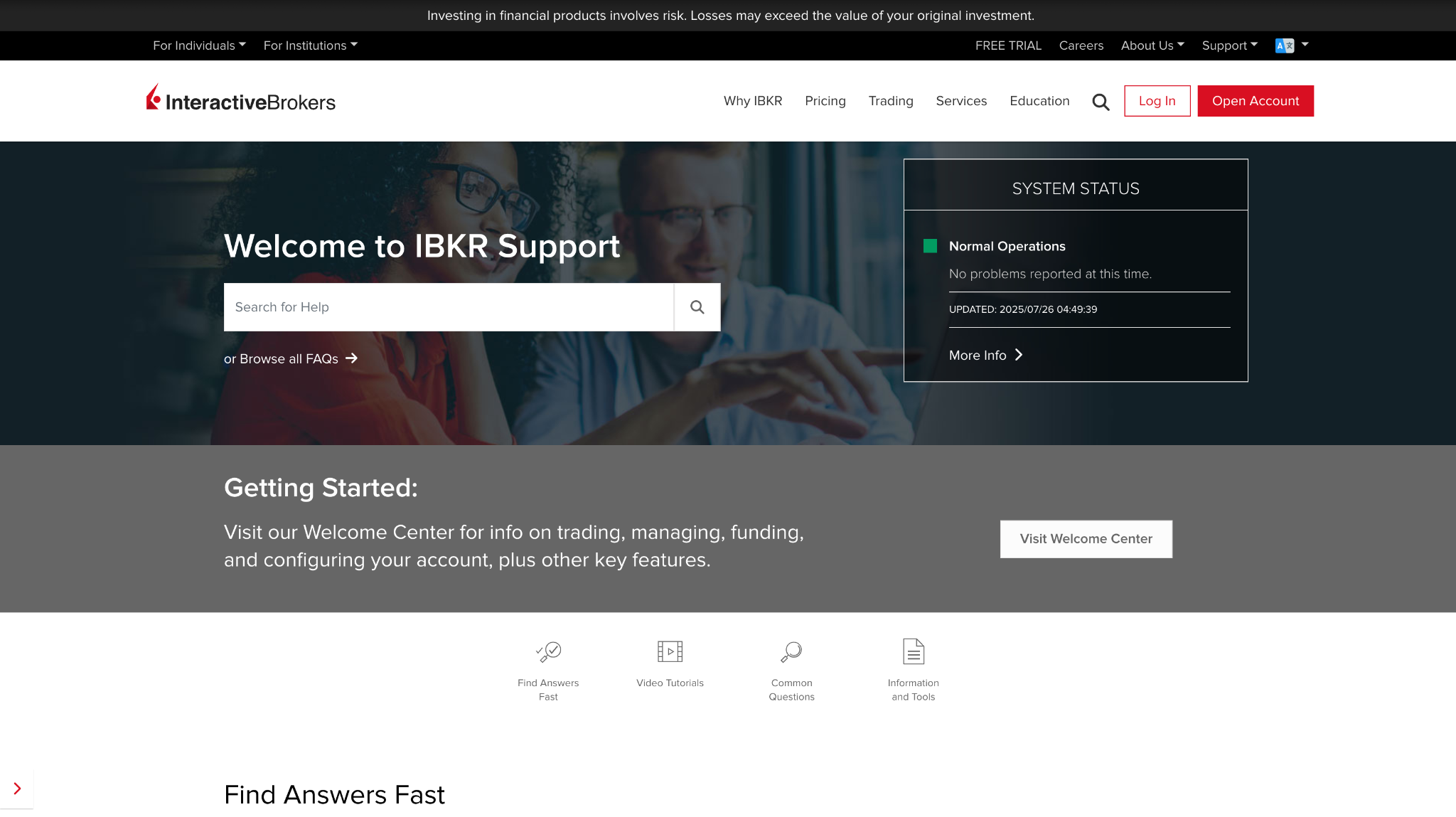Viewport: 1456px width, 817px height.
Task: Click Information and Tools label text
Action: pyautogui.click(x=914, y=690)
